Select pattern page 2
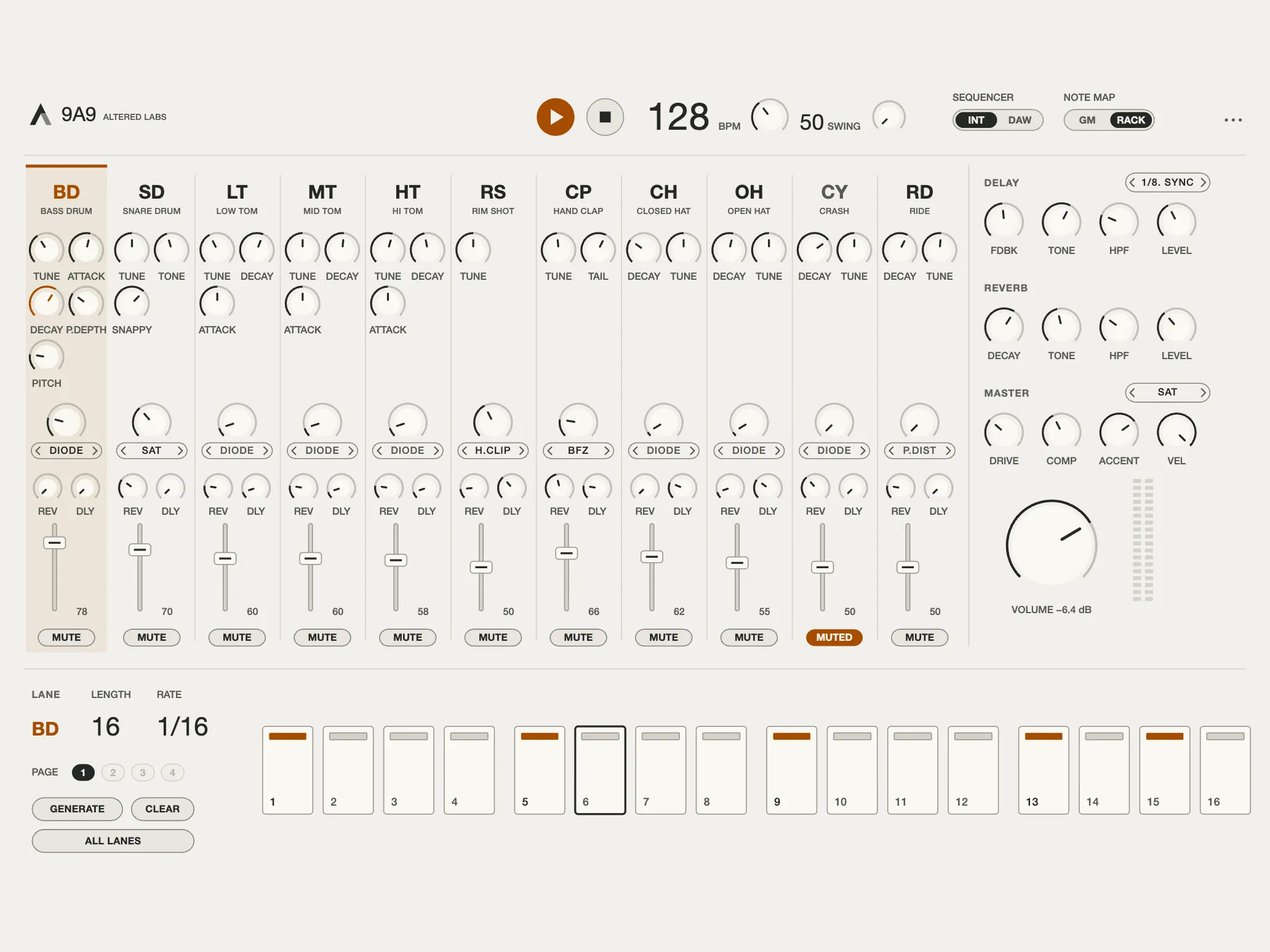 [x=113, y=772]
